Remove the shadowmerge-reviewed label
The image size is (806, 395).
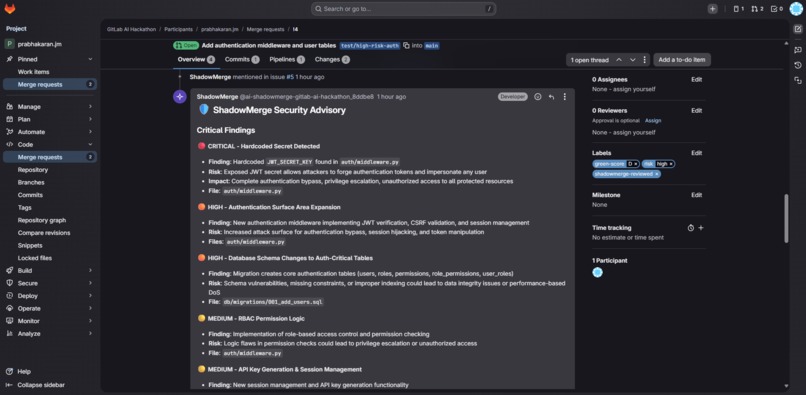click(x=657, y=174)
